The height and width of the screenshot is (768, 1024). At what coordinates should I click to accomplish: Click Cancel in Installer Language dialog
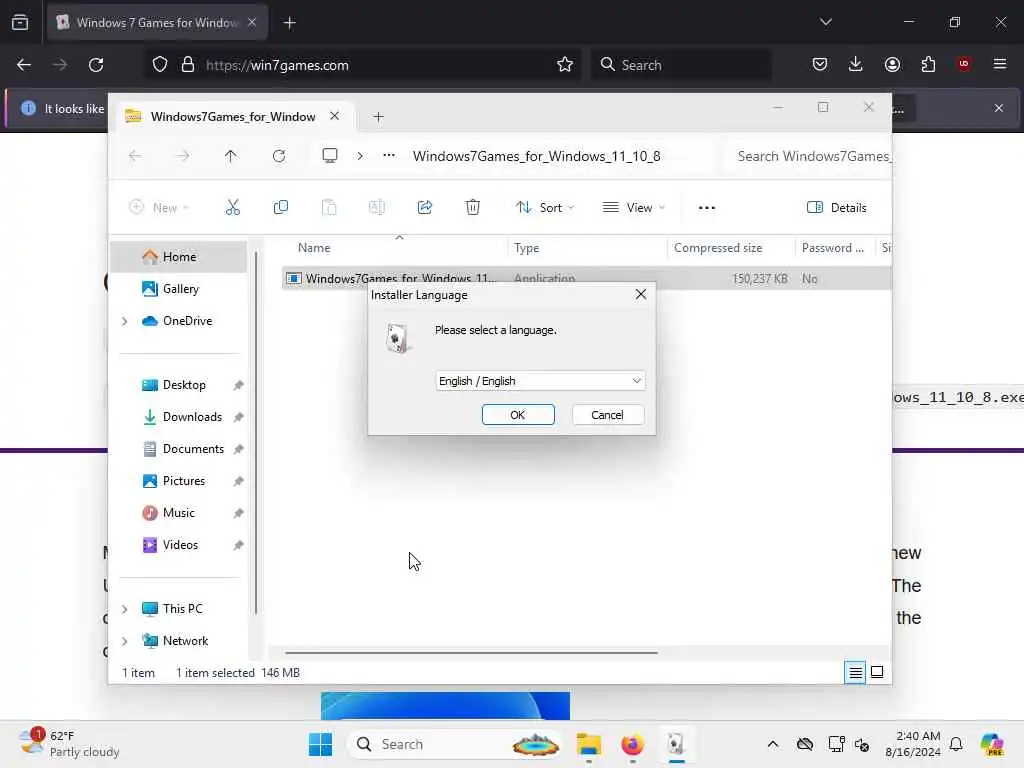(607, 415)
